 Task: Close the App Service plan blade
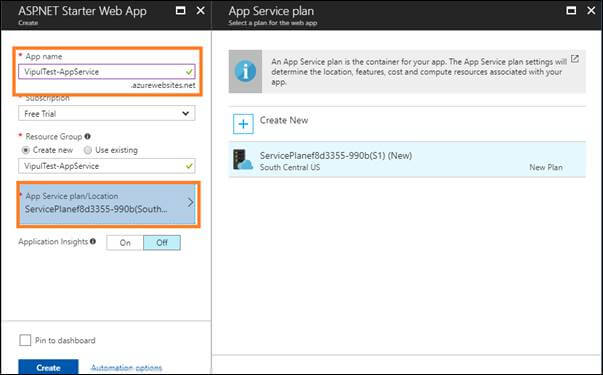591,10
